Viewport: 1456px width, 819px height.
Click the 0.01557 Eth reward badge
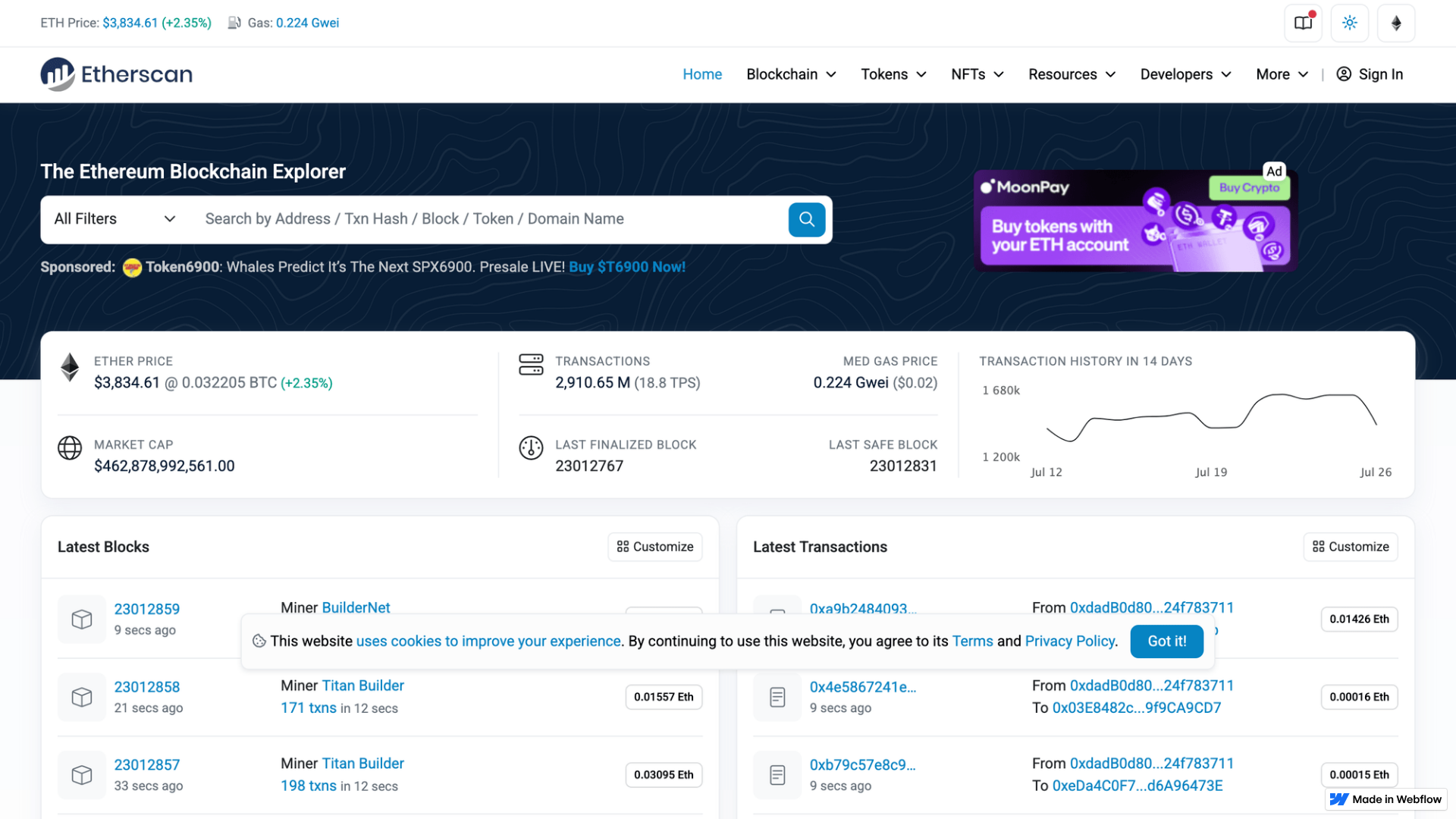pyautogui.click(x=664, y=697)
